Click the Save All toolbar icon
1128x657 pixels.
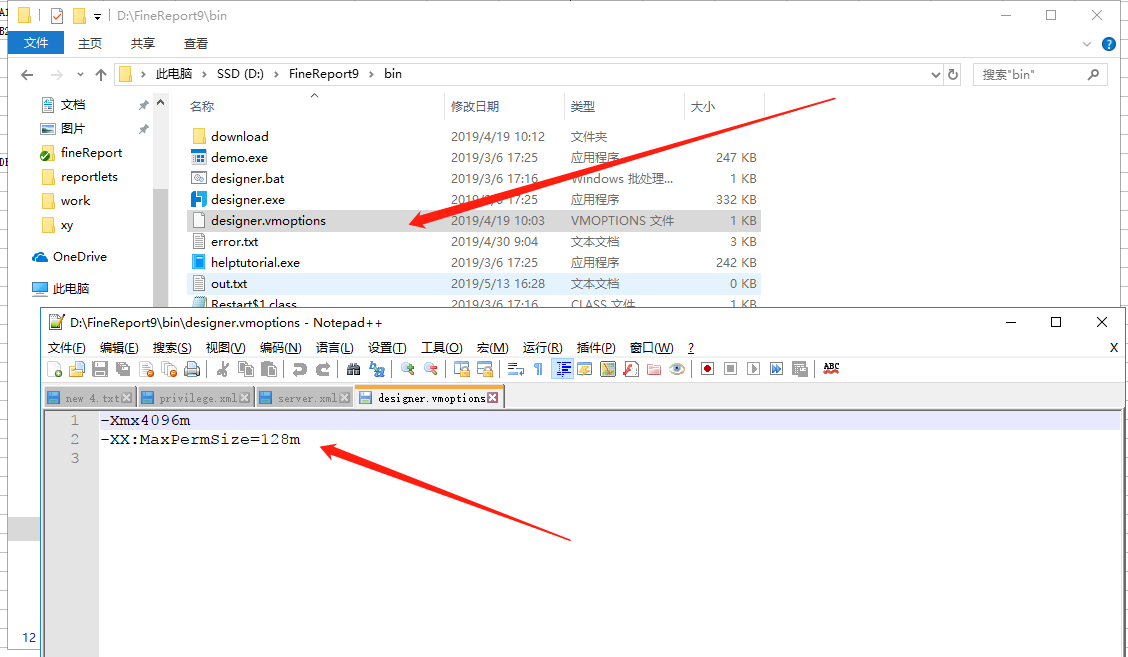[123, 369]
